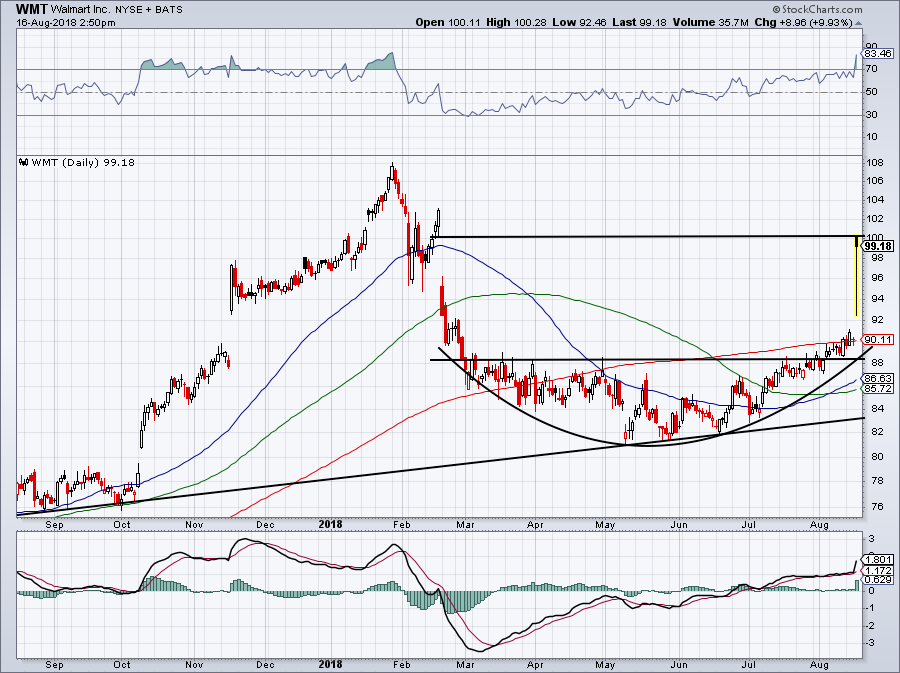Click the copyright symbol before StockCharts.com
The width and height of the screenshot is (900, 673).
777,9
